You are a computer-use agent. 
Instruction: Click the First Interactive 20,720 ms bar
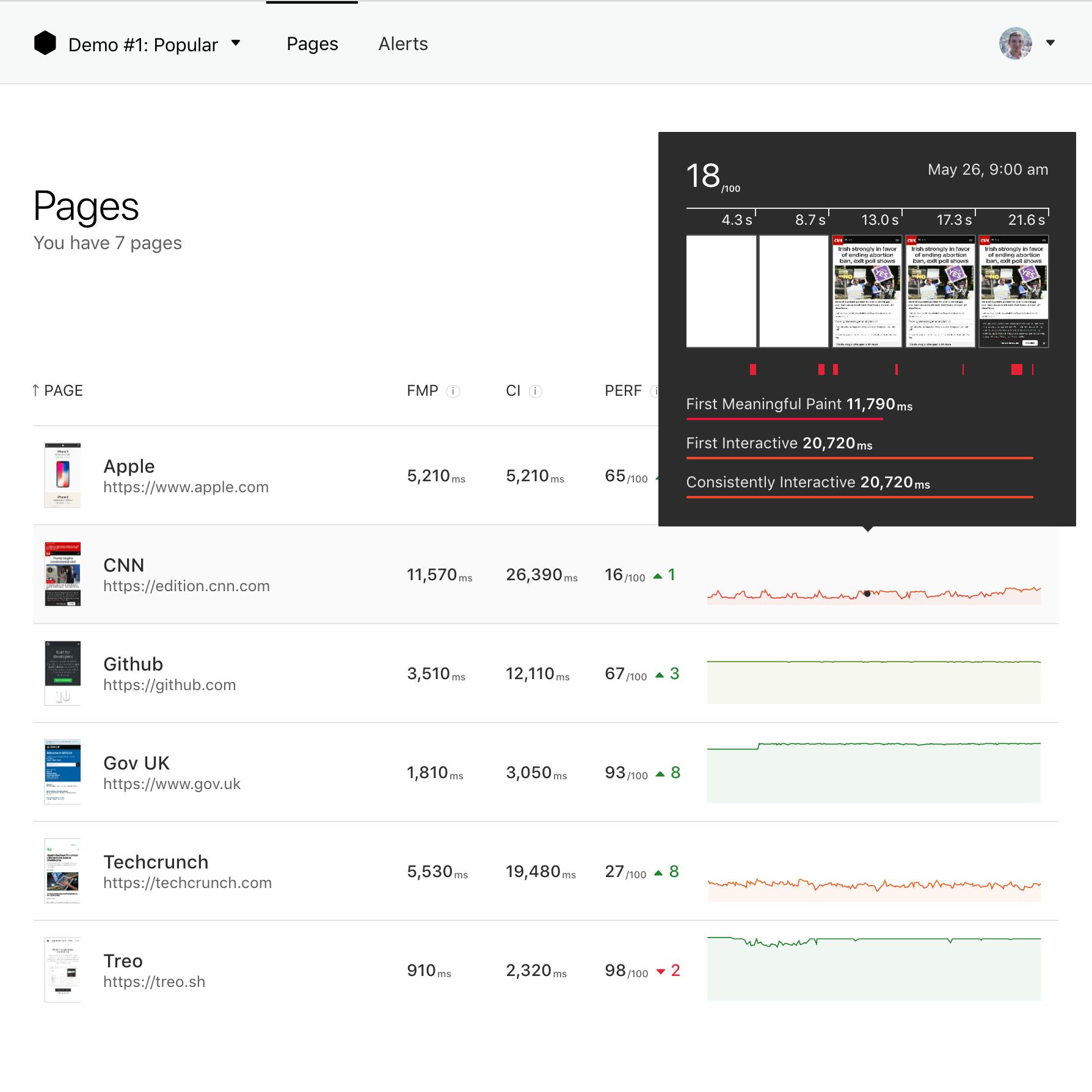click(860, 457)
